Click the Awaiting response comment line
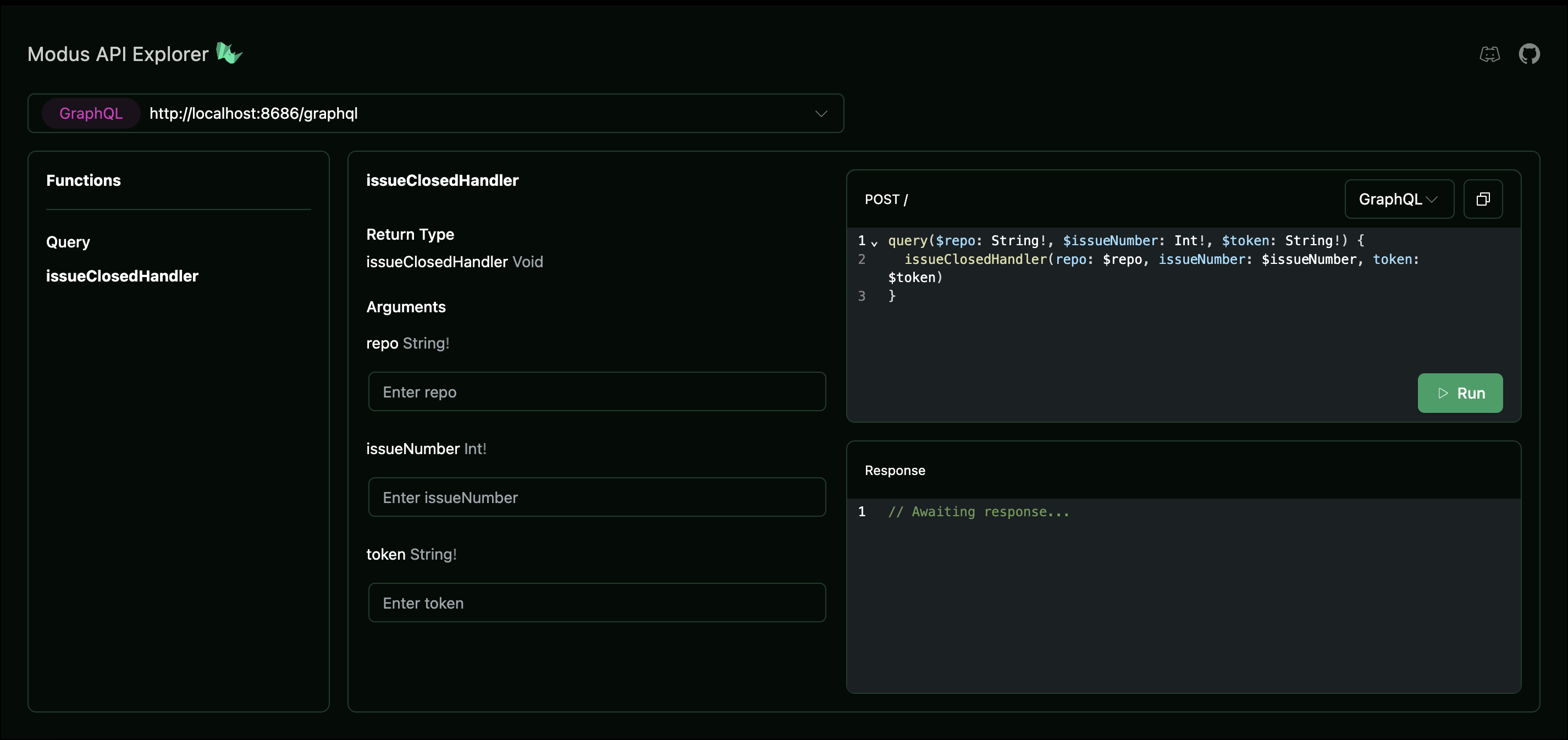The width and height of the screenshot is (1568, 740). pyautogui.click(x=978, y=512)
